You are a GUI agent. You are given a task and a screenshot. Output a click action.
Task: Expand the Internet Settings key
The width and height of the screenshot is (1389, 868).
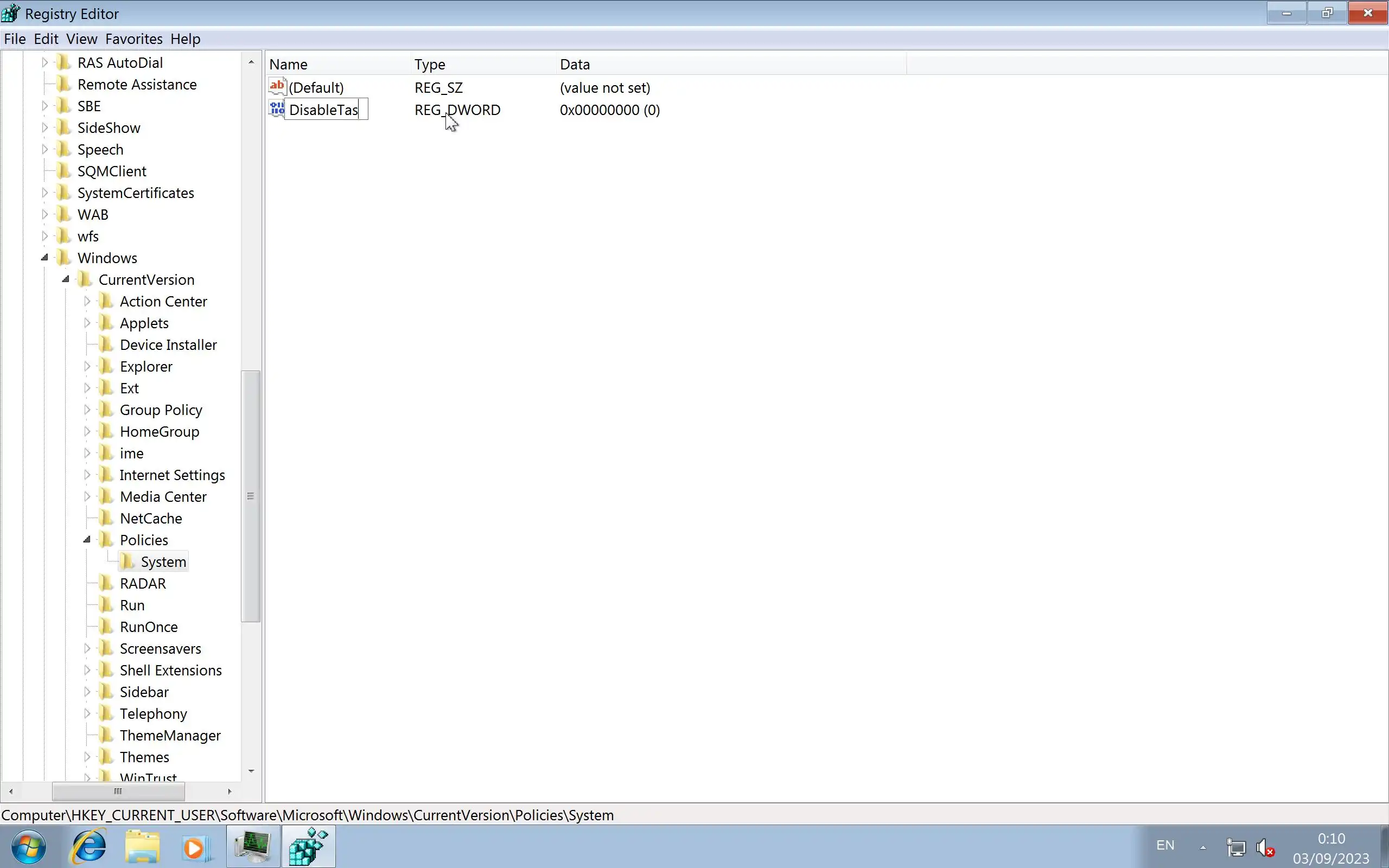87,475
